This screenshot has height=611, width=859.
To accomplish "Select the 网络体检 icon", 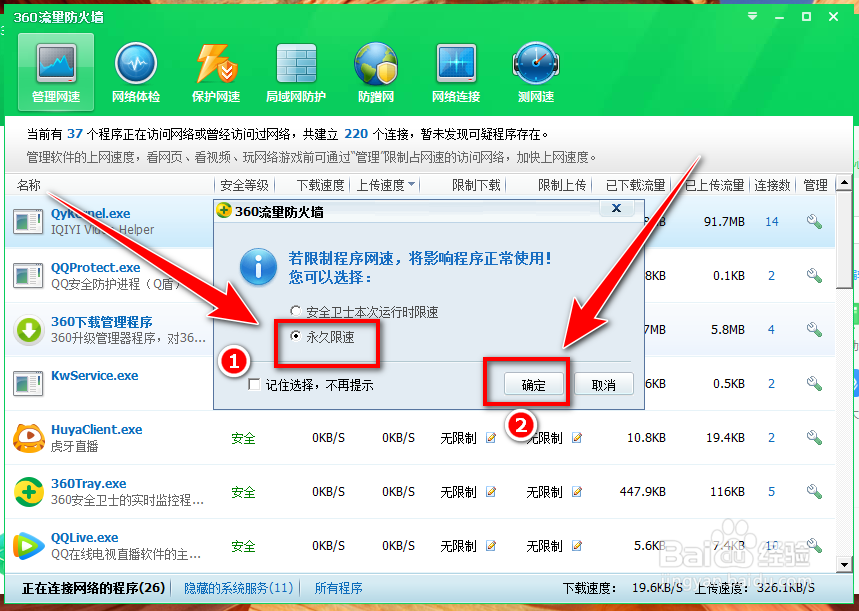I will click(135, 70).
